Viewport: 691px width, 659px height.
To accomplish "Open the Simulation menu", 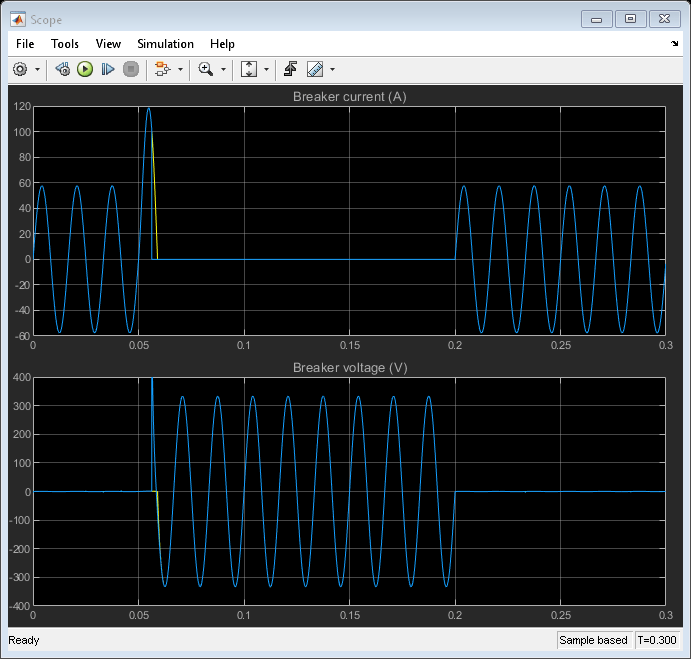I will 165,44.
